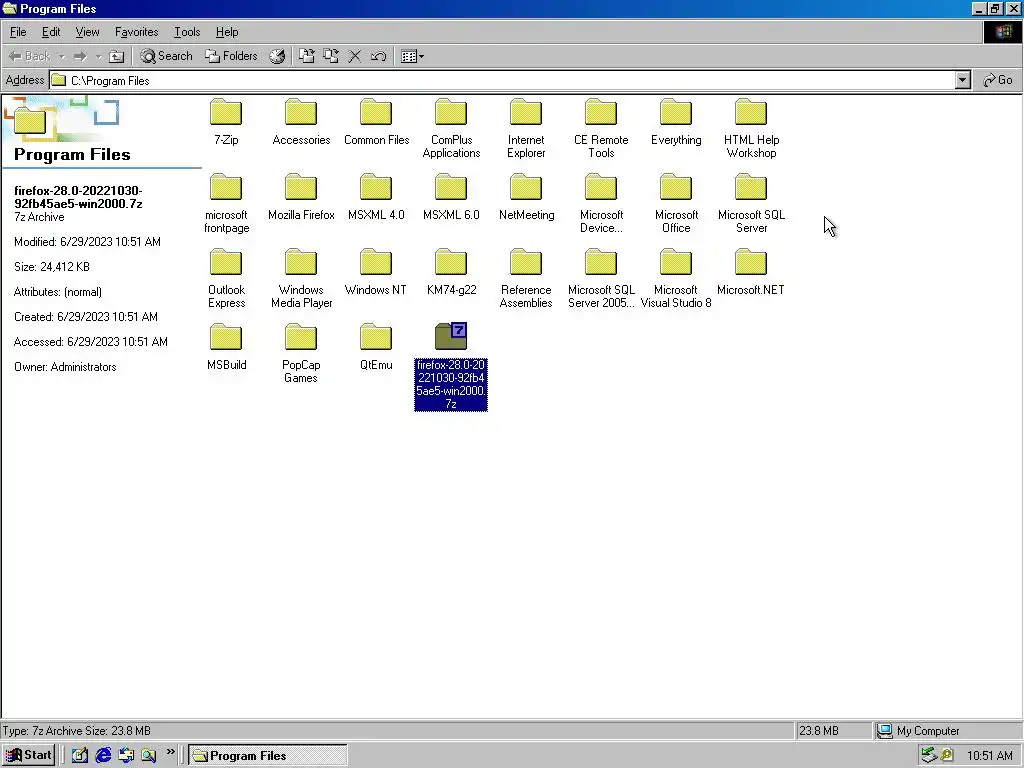
Task: Open the View menu
Action: click(88, 32)
